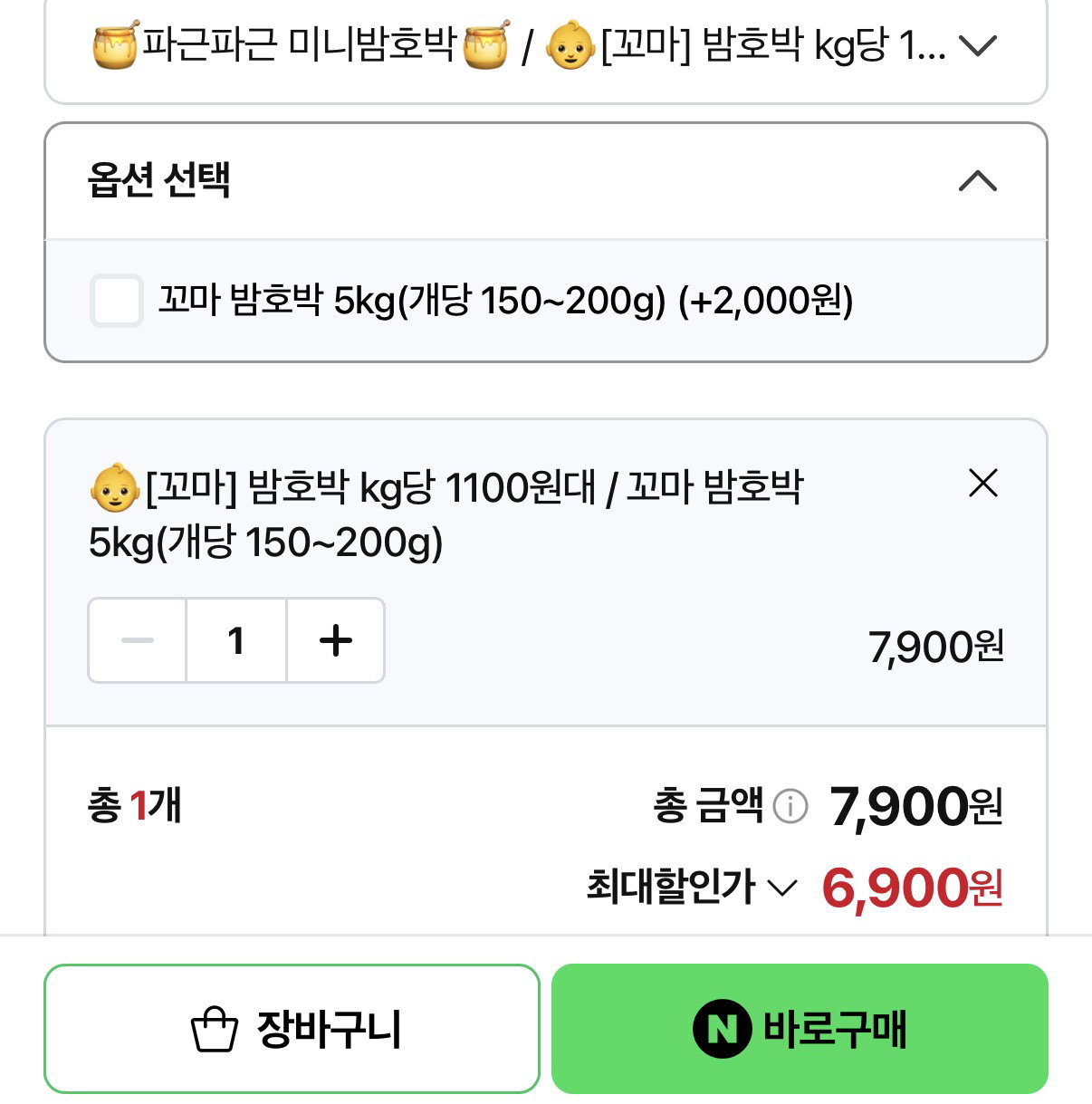The height and width of the screenshot is (1104, 1092).
Task: Click the Naver N logo icon
Action: click(722, 1029)
